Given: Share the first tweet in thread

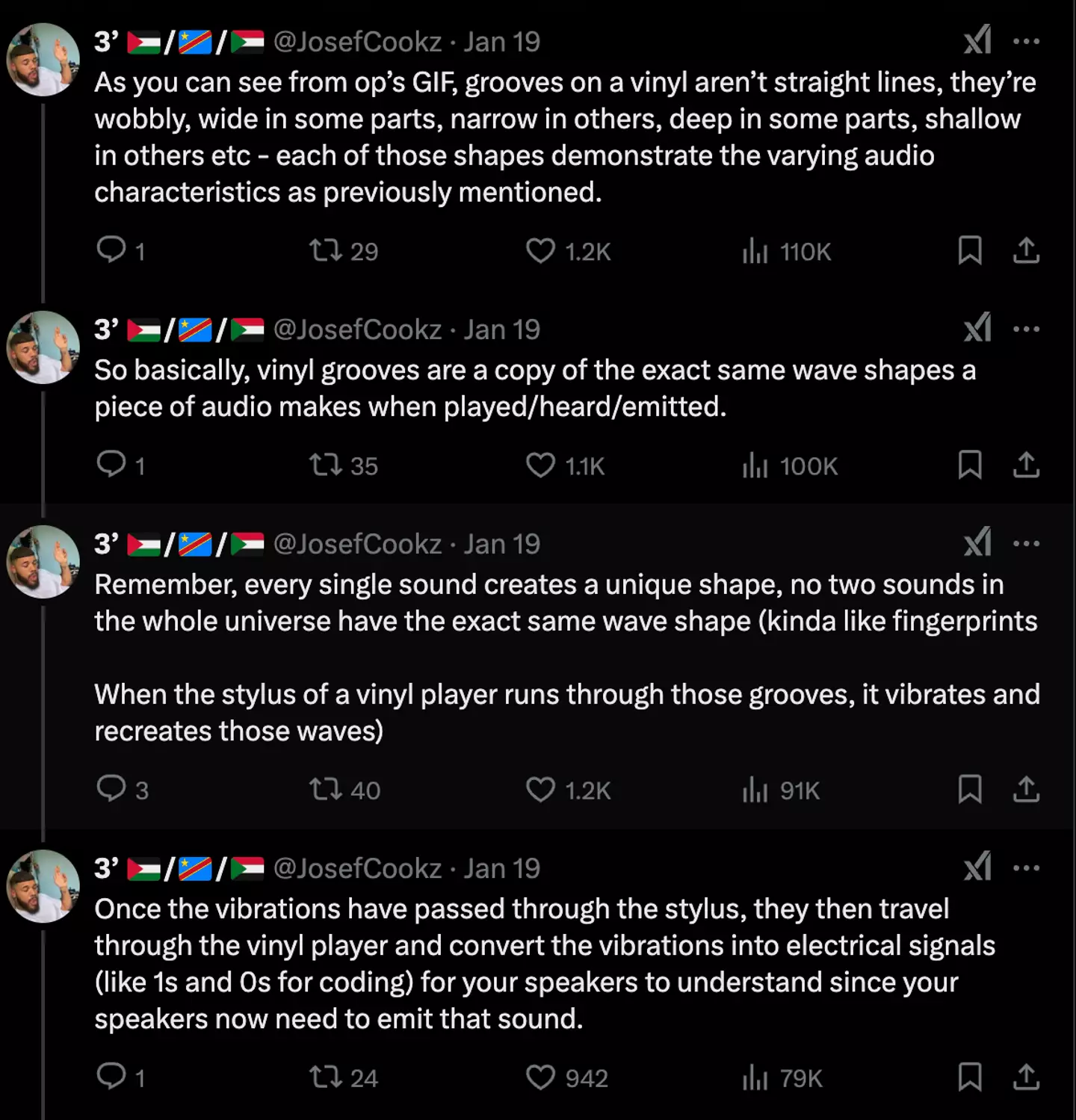Looking at the screenshot, I should click(x=1026, y=250).
